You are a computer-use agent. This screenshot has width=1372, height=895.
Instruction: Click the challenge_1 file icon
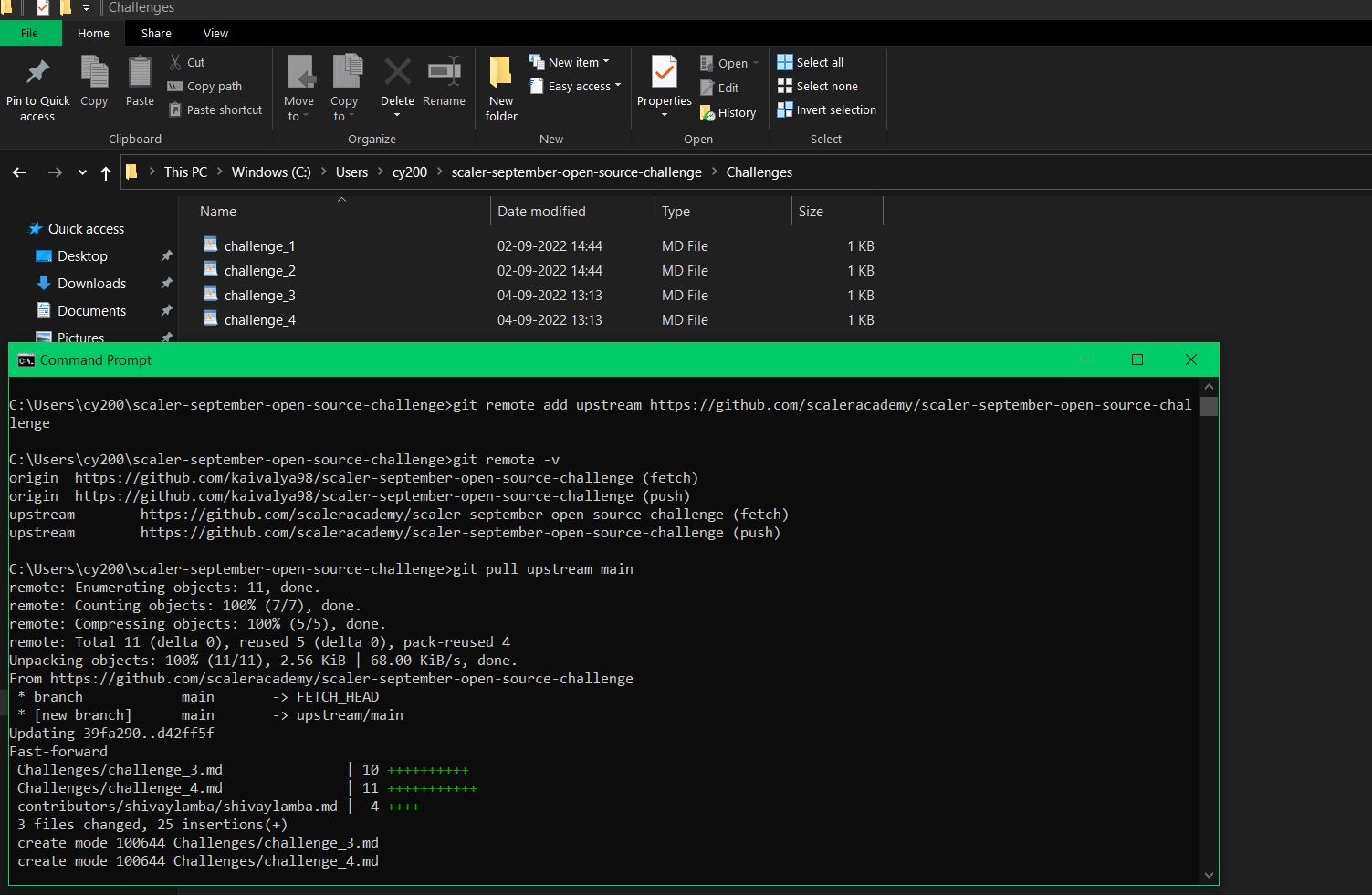(x=211, y=245)
